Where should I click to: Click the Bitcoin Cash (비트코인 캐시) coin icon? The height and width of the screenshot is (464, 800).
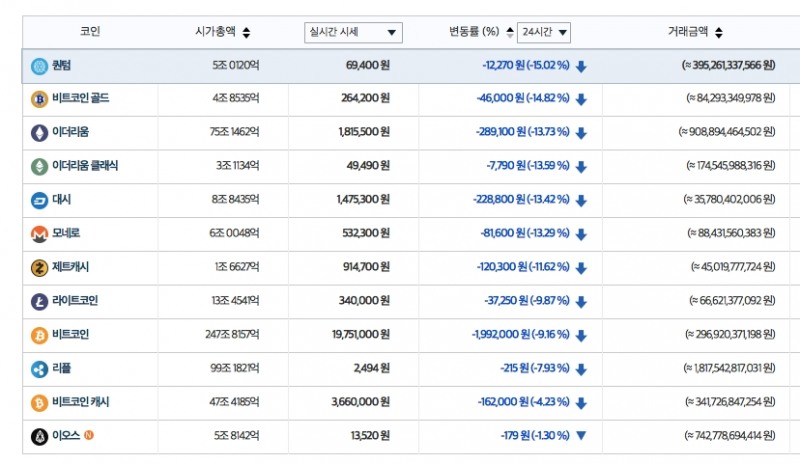39,402
